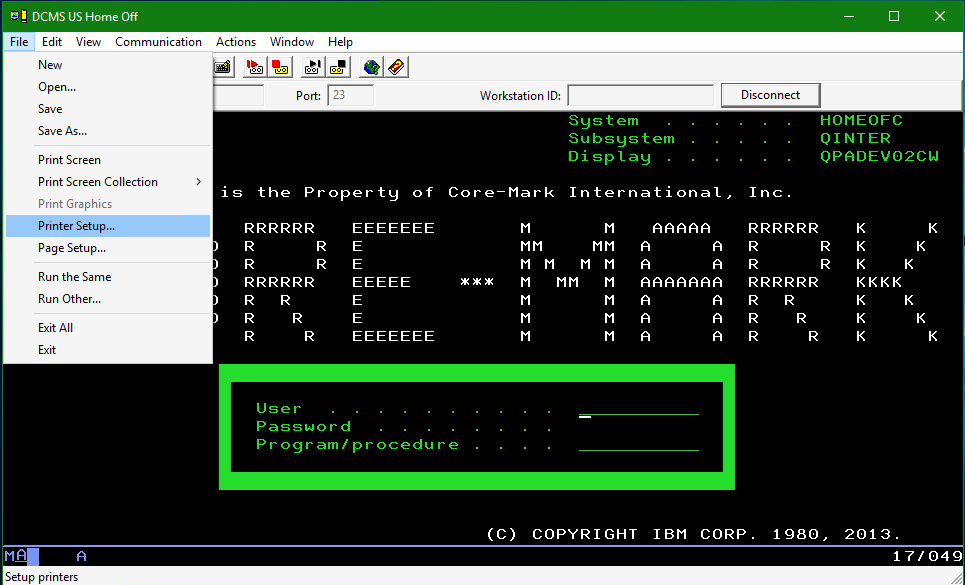Quit macro playback with black square icon
Screen dimensions: 965x585
[x=338, y=67]
